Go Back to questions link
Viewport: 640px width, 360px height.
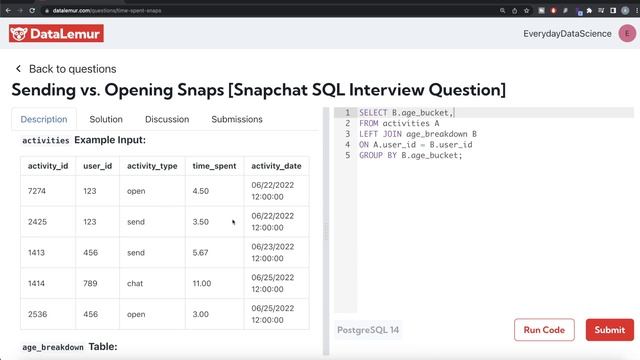(73, 69)
